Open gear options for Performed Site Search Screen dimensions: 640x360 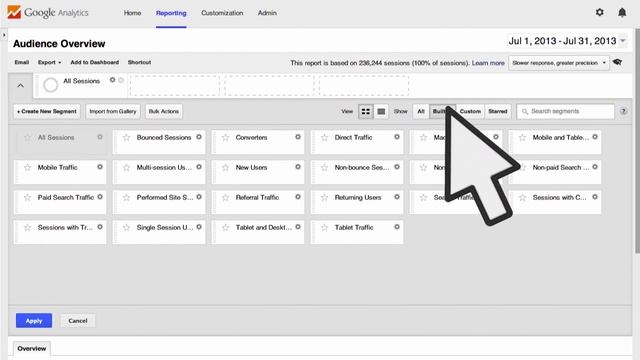pos(199,197)
